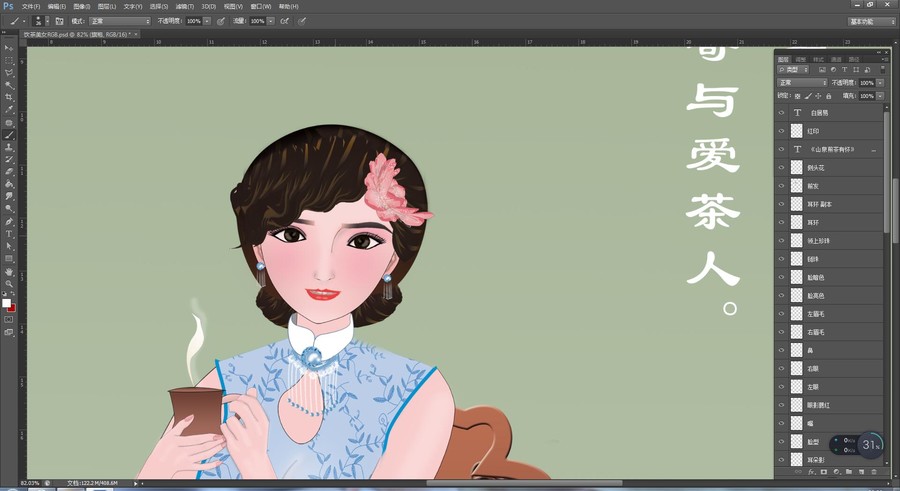900x491 pixels.
Task: Open the brush preset picker dropdown
Action: click(x=47, y=21)
